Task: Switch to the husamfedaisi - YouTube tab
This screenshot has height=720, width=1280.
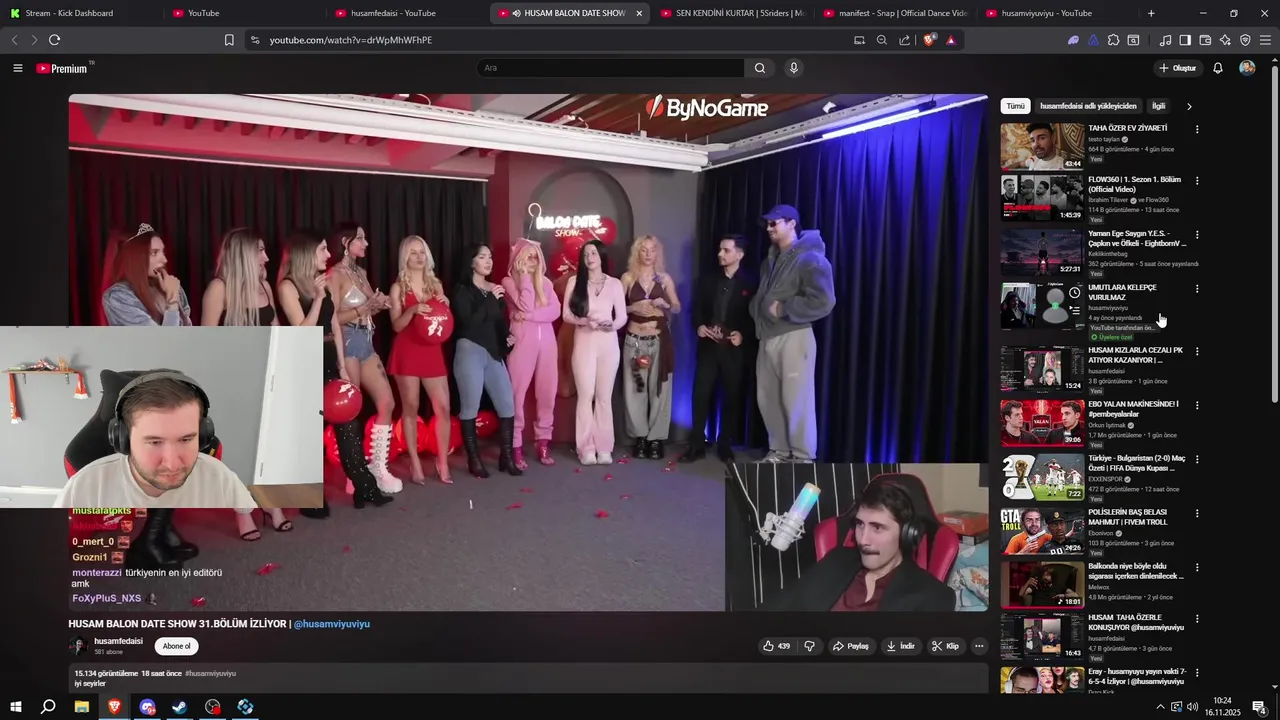Action: point(408,13)
